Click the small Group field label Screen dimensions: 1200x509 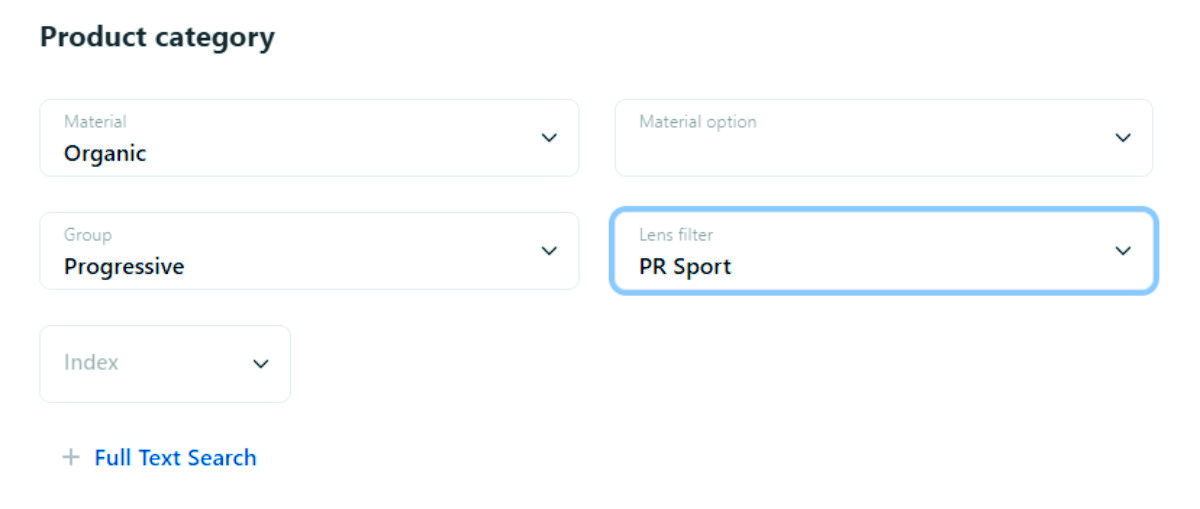pos(88,235)
